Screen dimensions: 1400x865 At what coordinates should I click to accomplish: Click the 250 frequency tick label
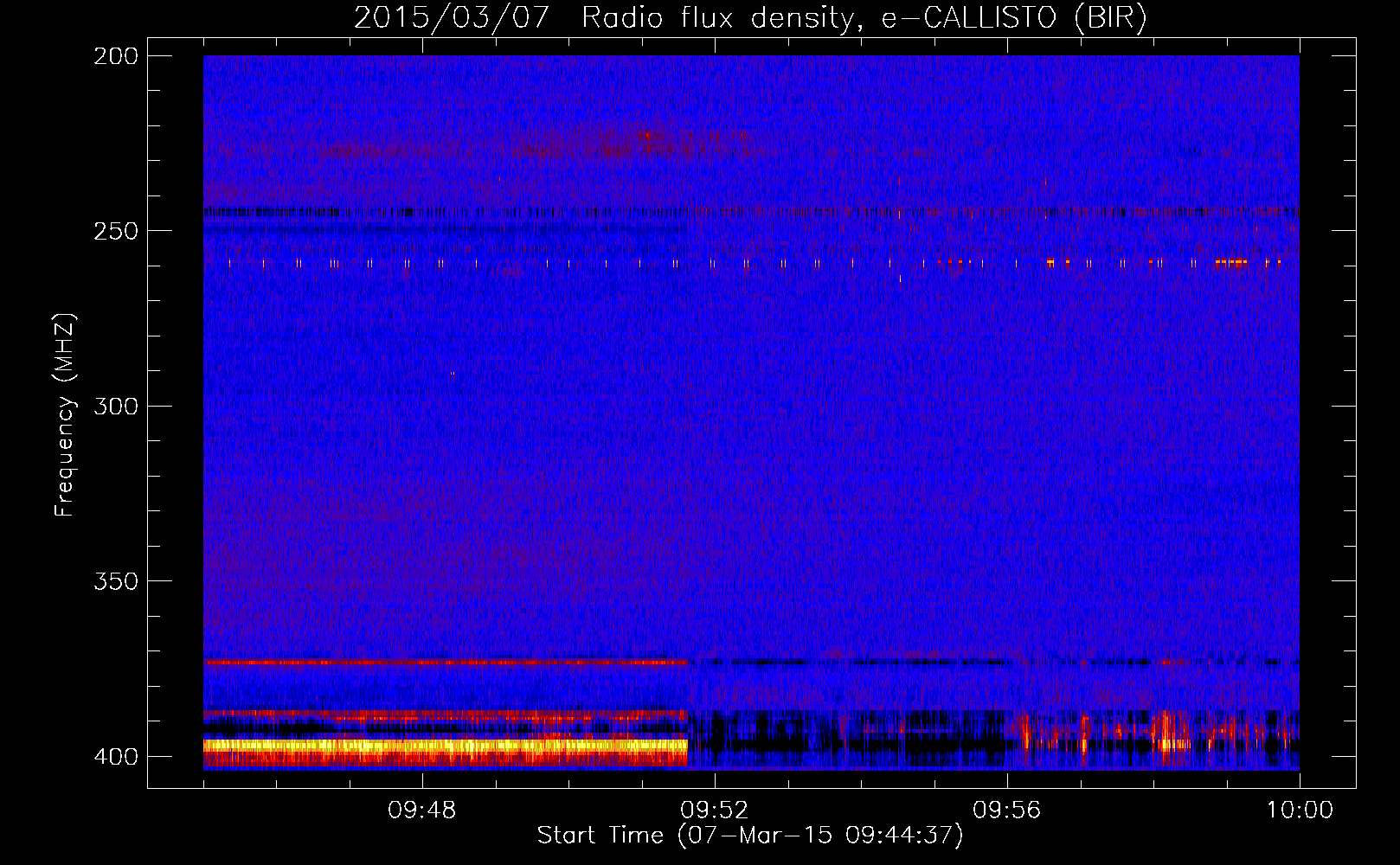pyautogui.click(x=116, y=231)
